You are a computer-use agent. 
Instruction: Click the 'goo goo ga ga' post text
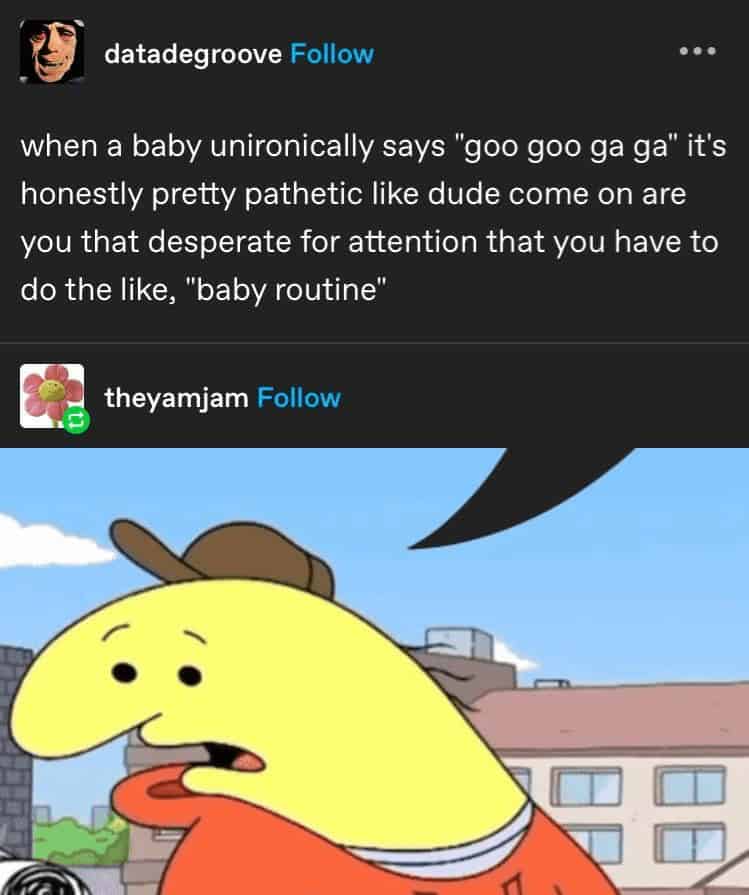(x=374, y=217)
